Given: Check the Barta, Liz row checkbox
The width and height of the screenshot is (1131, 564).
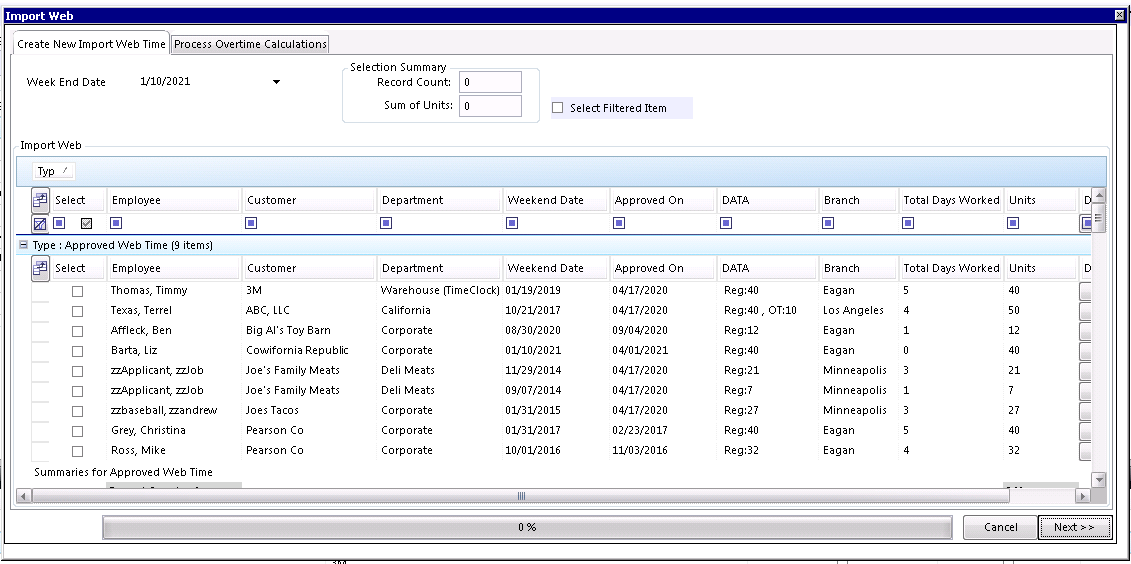Looking at the screenshot, I should [77, 351].
